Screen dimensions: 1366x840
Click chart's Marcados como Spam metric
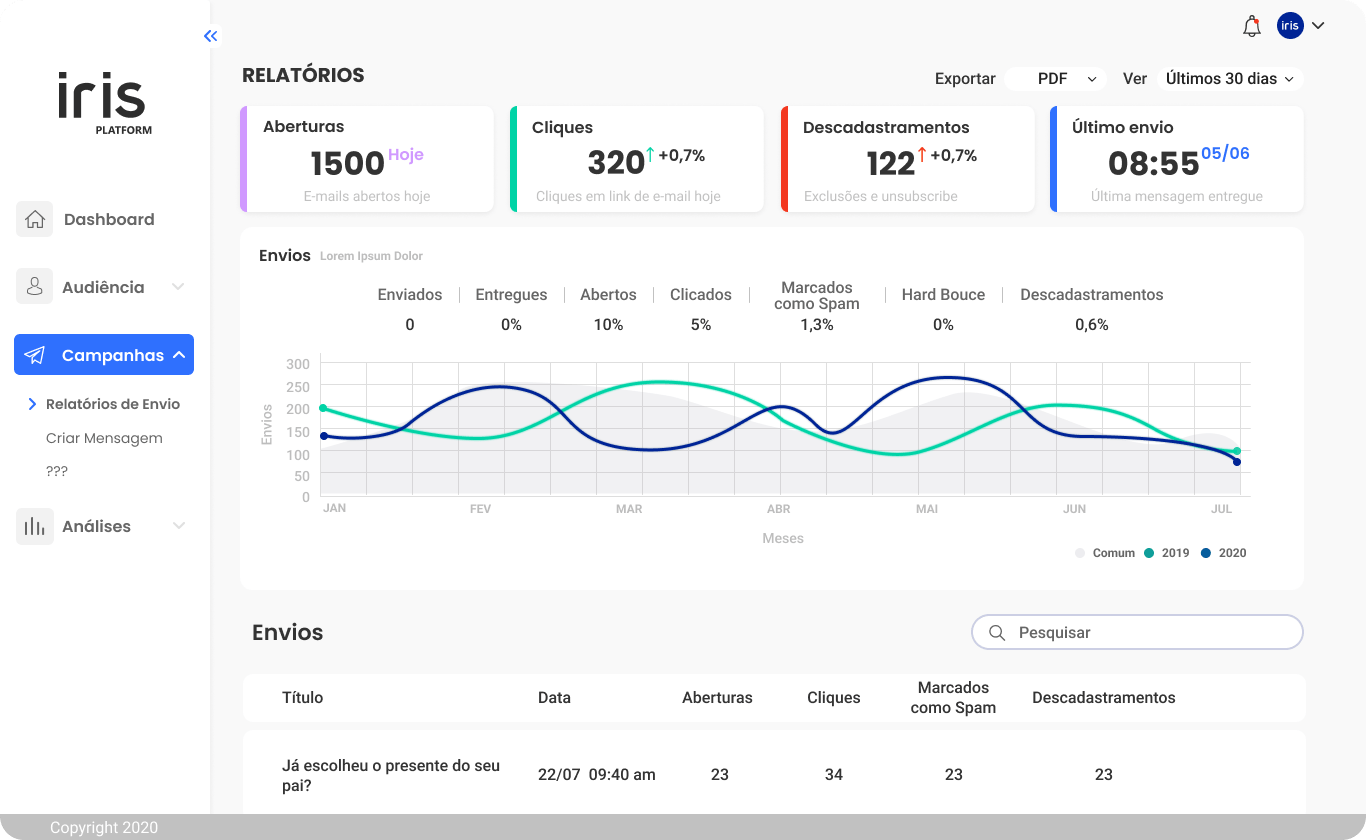[817, 295]
